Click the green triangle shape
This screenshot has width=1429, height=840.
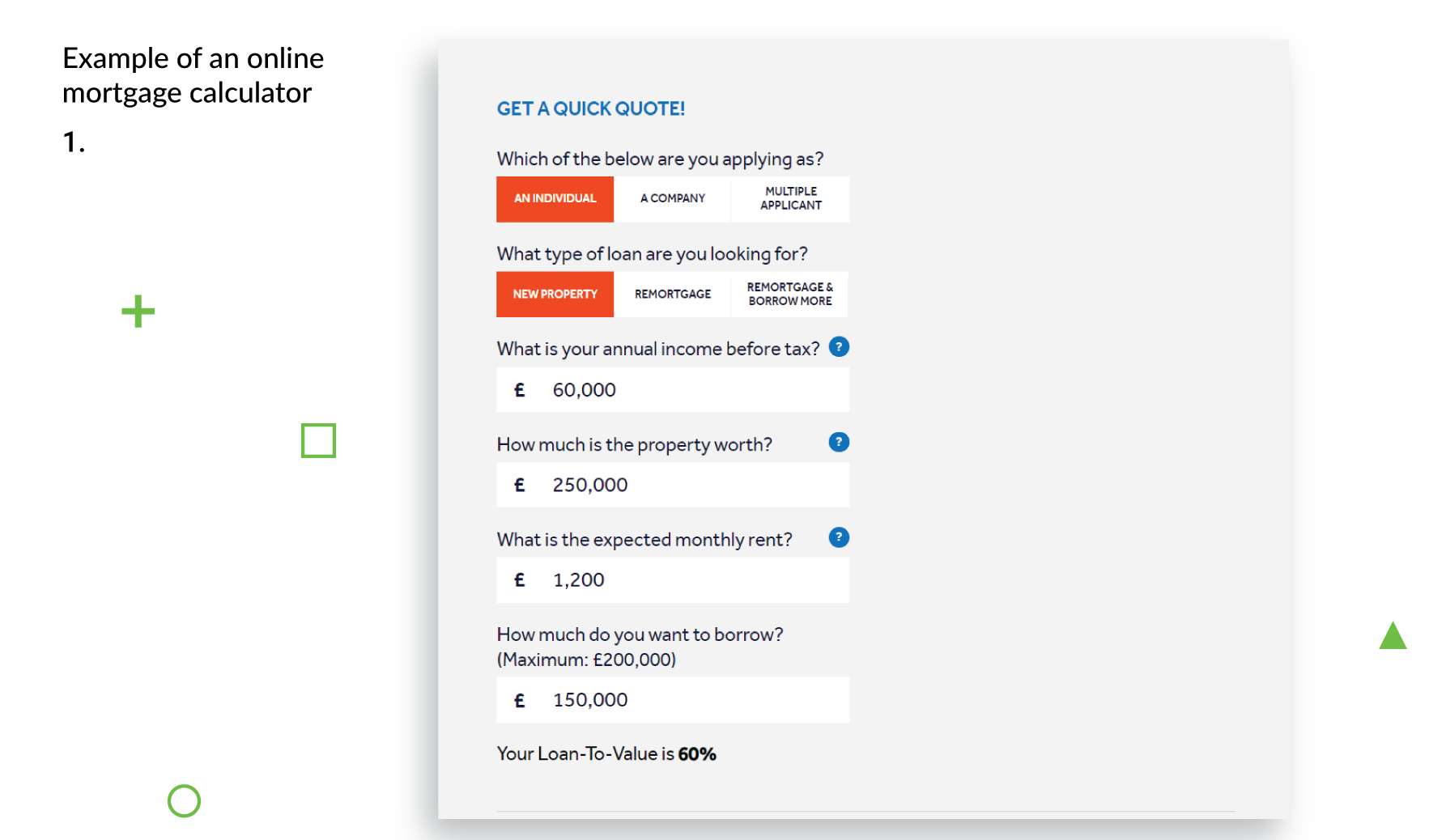click(1393, 635)
